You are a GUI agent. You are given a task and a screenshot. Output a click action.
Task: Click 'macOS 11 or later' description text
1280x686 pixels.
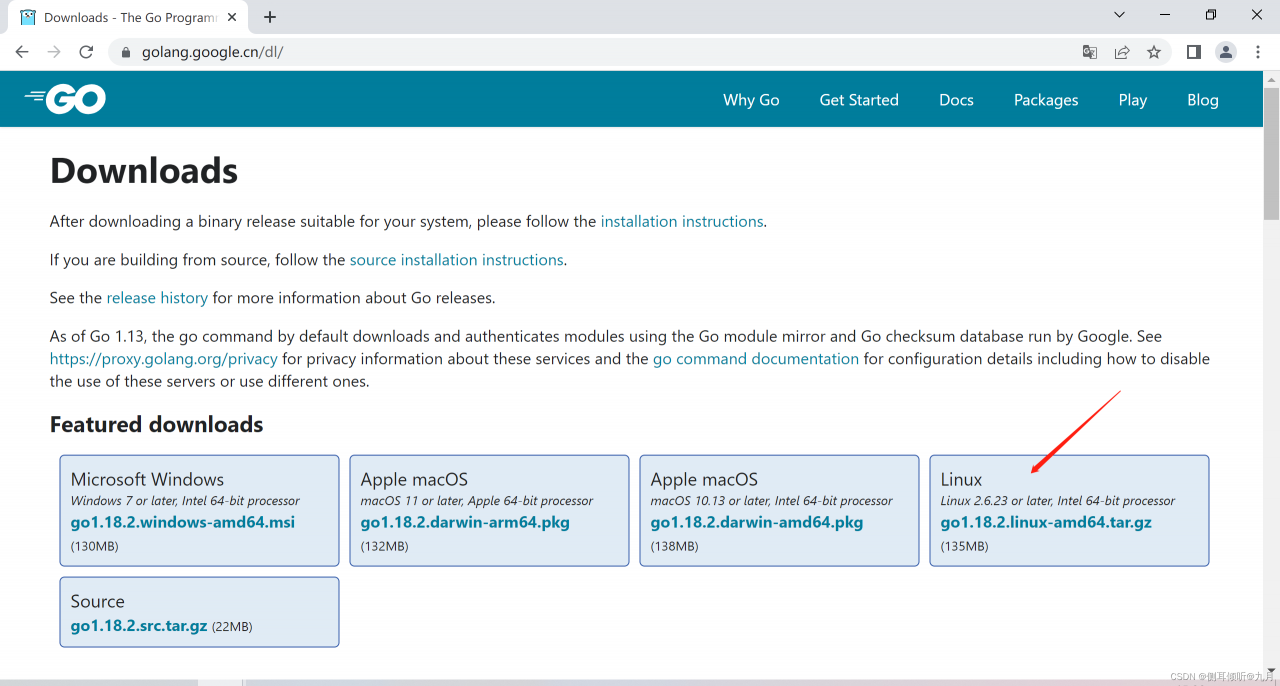(x=476, y=501)
